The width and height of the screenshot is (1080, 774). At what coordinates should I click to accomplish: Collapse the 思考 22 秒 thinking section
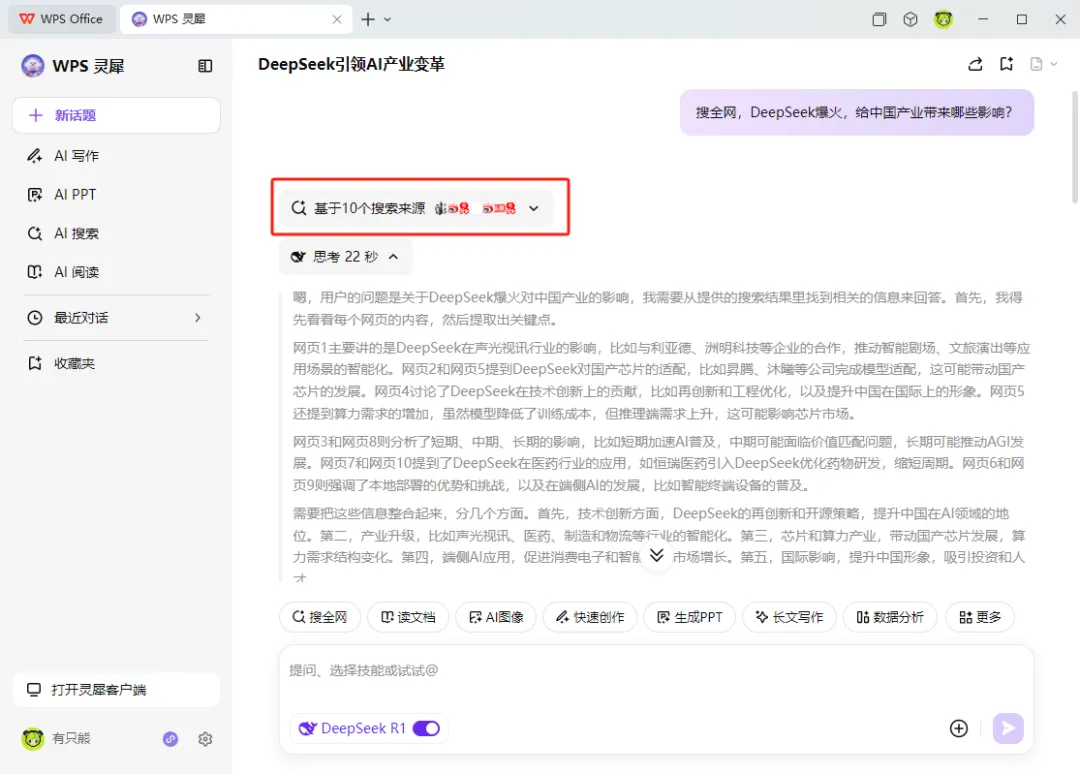tap(345, 257)
